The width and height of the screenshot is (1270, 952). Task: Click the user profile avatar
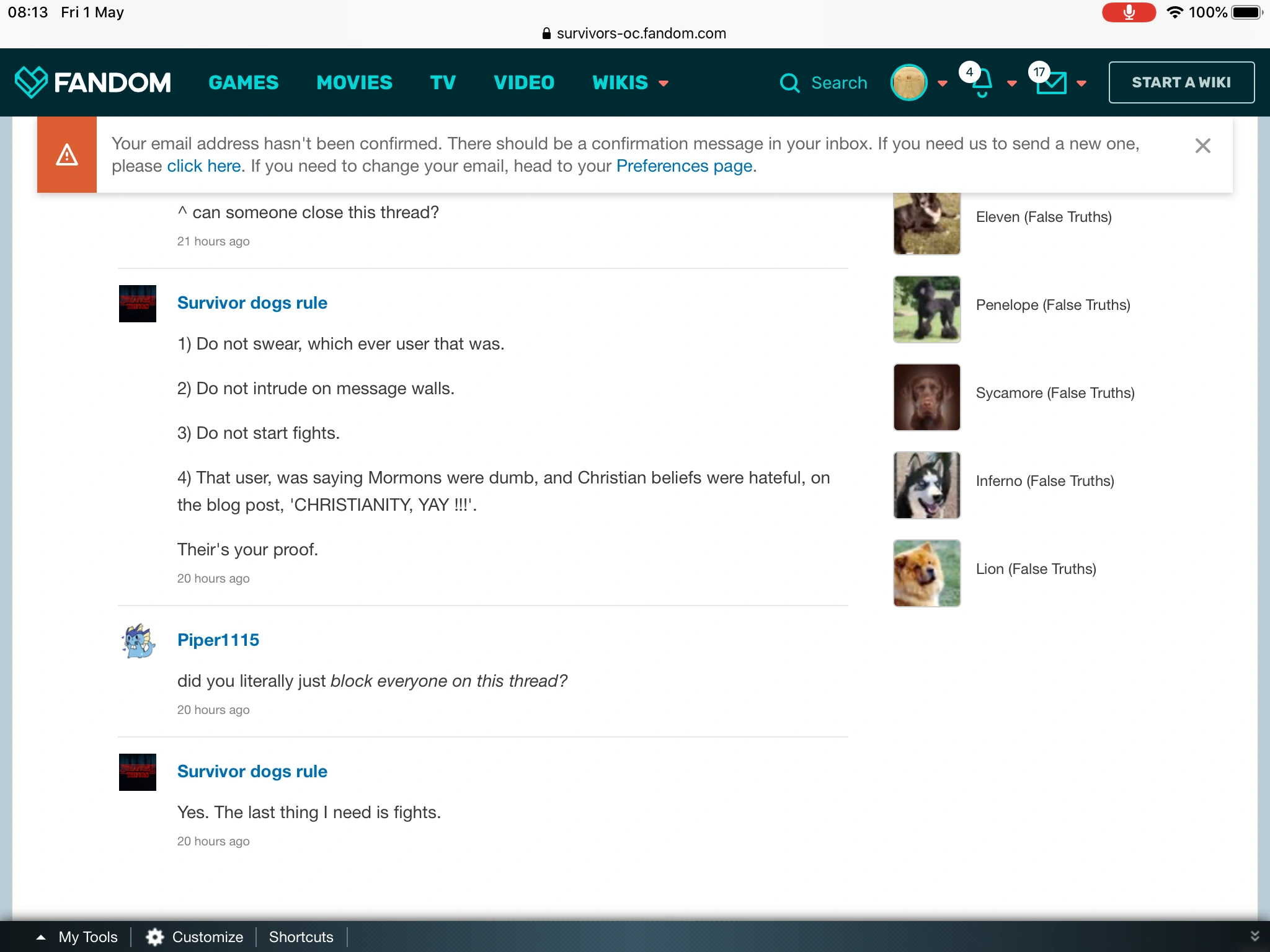pos(908,82)
